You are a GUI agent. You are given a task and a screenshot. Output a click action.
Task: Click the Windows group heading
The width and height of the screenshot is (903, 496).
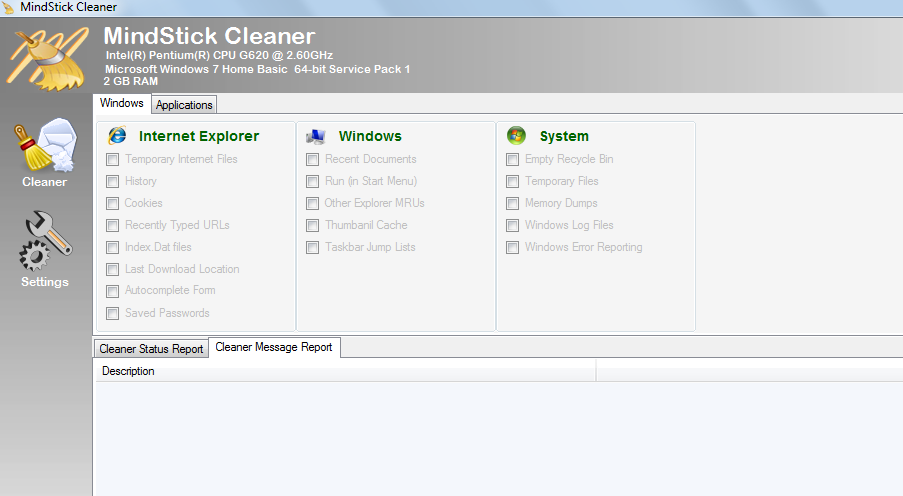pos(370,136)
